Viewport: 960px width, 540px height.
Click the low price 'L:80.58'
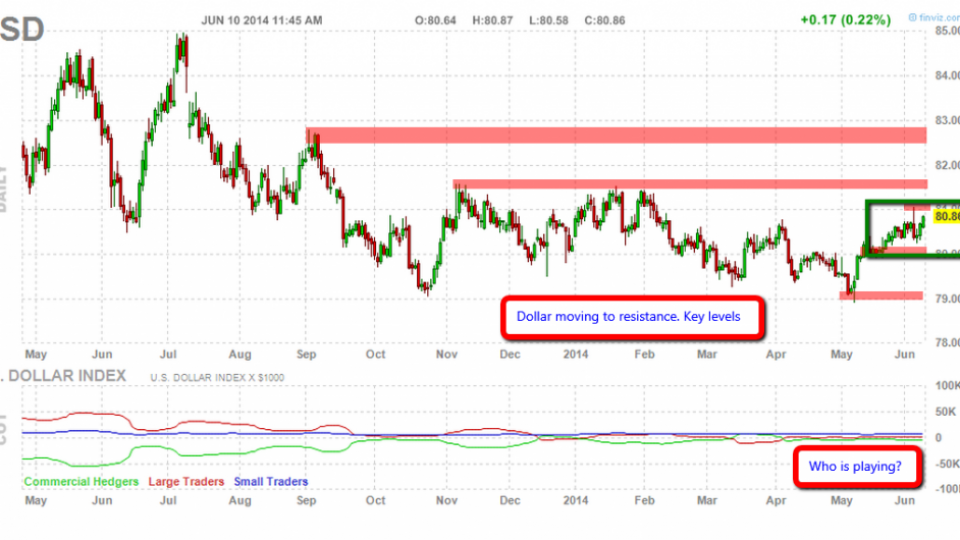coord(549,20)
